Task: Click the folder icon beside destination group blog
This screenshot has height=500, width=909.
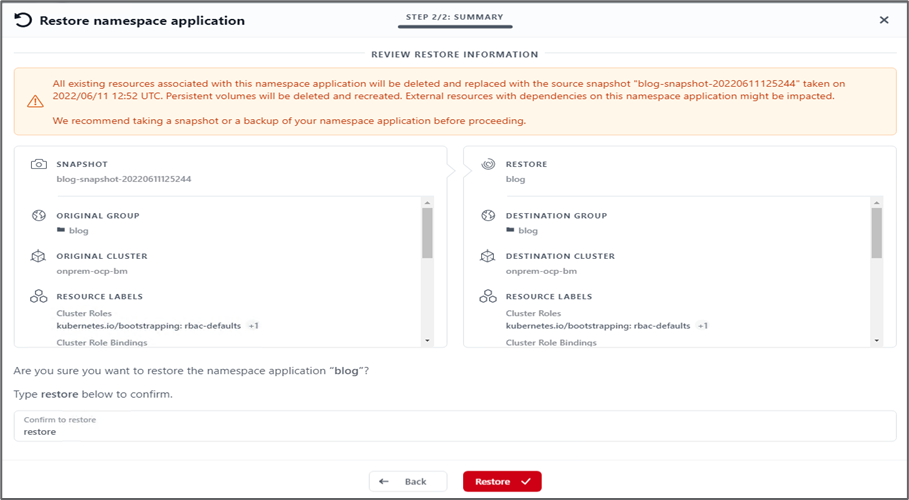Action: [510, 231]
